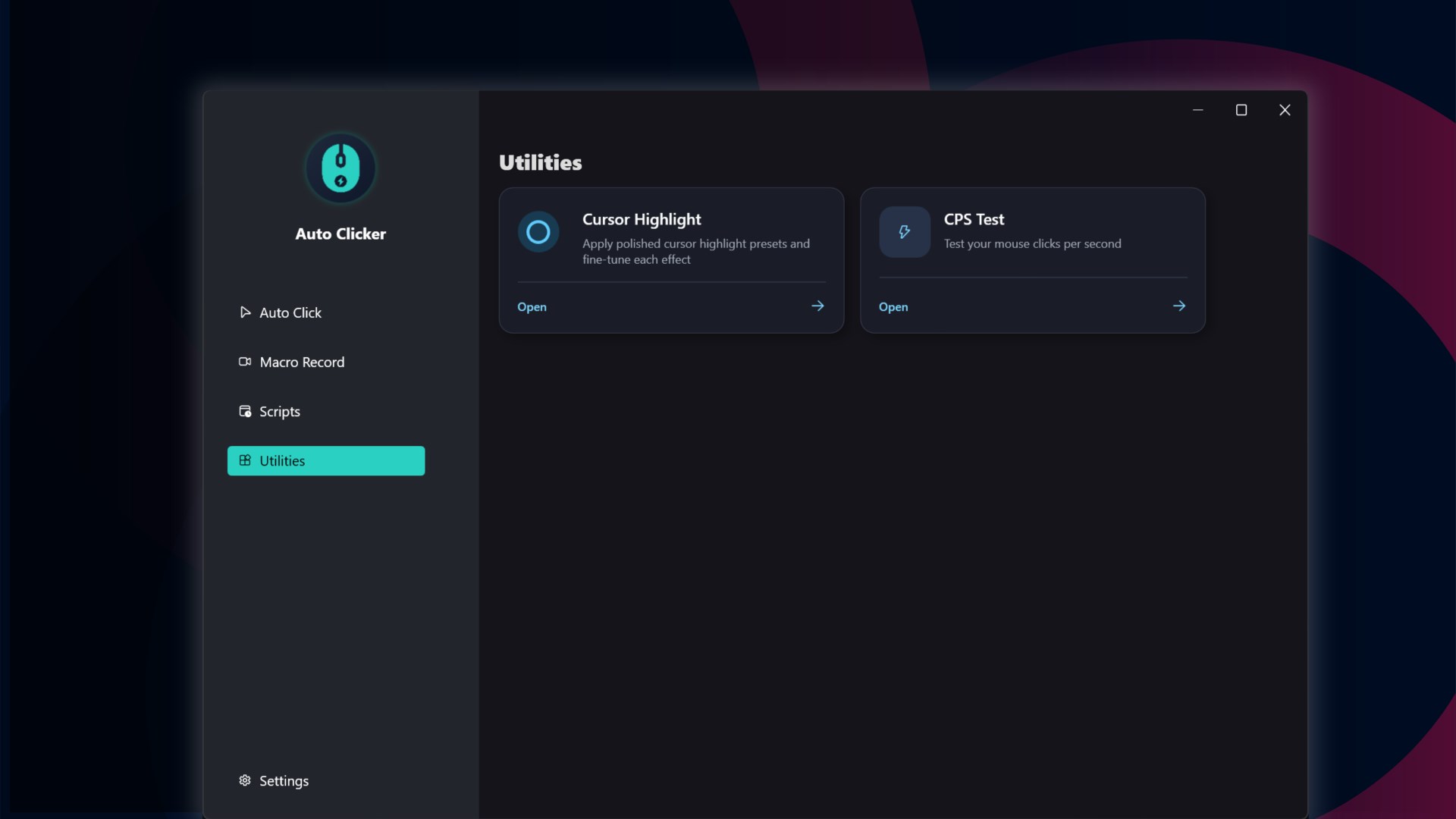Click the Auto Clicker app name text
This screenshot has height=819, width=1456.
(340, 234)
